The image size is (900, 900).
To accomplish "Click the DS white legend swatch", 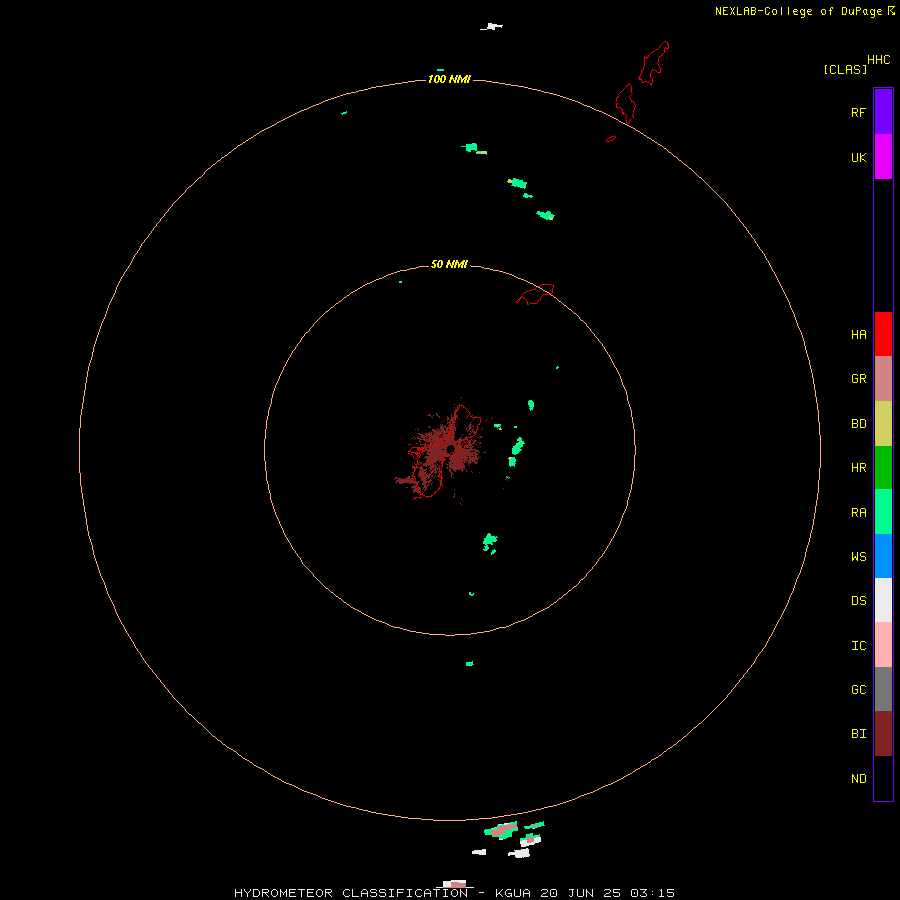I will [x=883, y=600].
